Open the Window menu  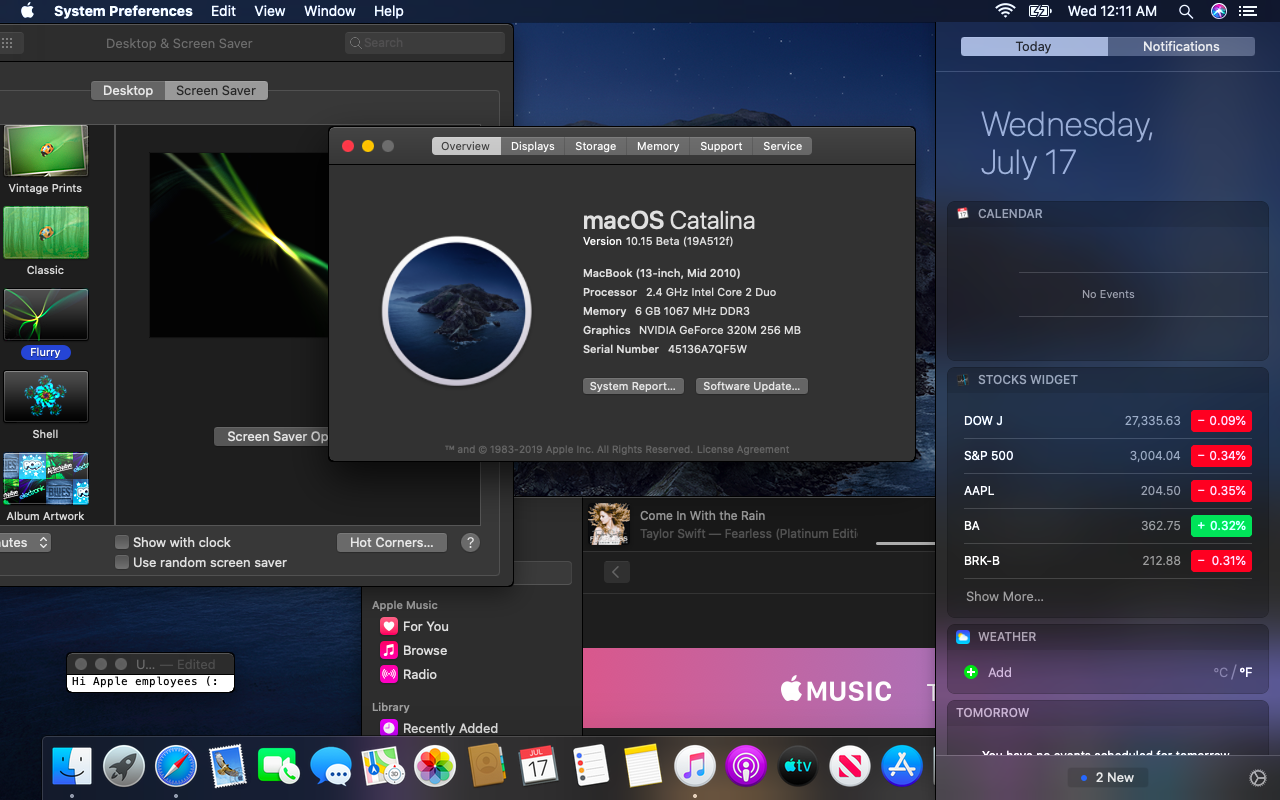click(329, 11)
